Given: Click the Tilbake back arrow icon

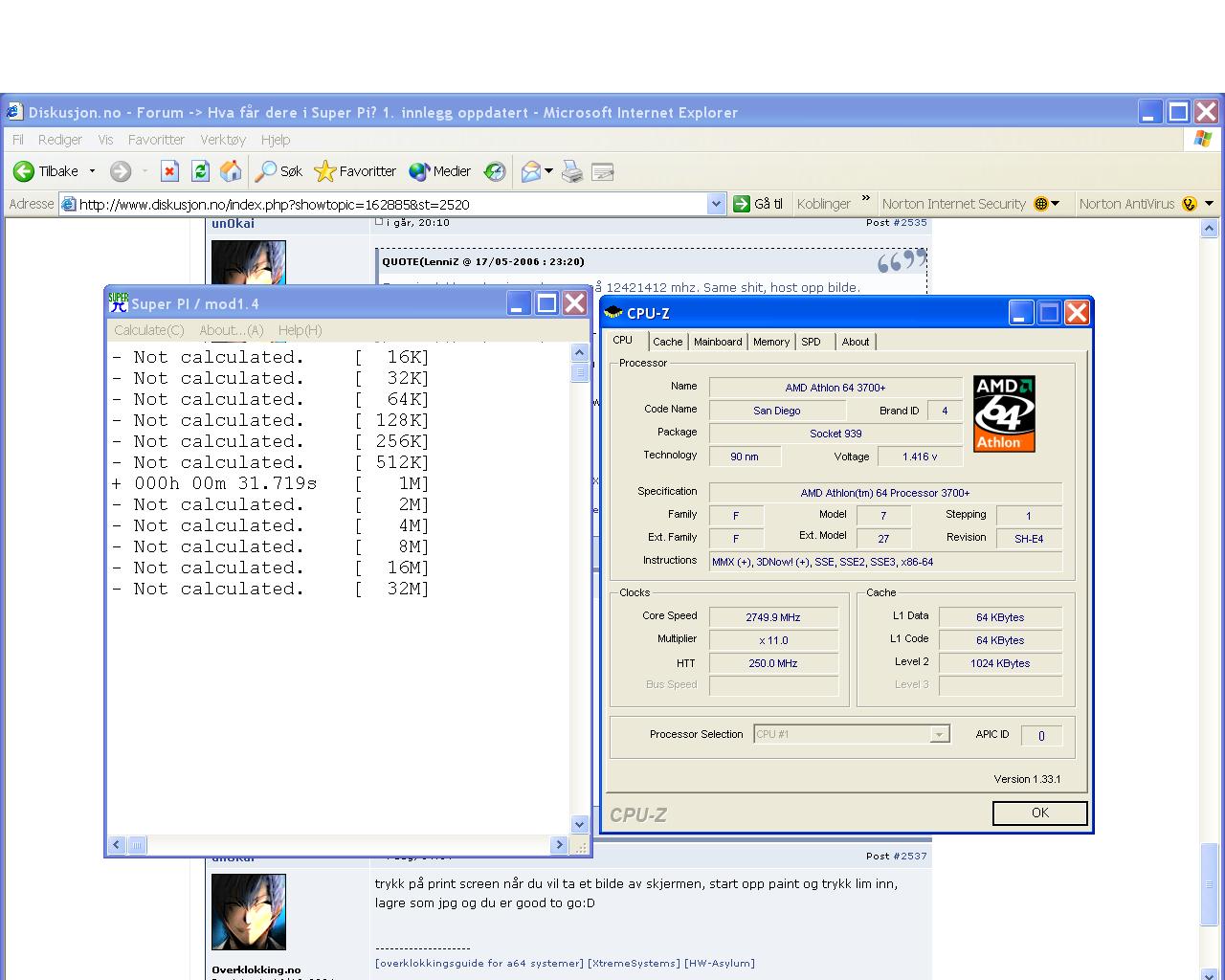Looking at the screenshot, I should [23, 171].
